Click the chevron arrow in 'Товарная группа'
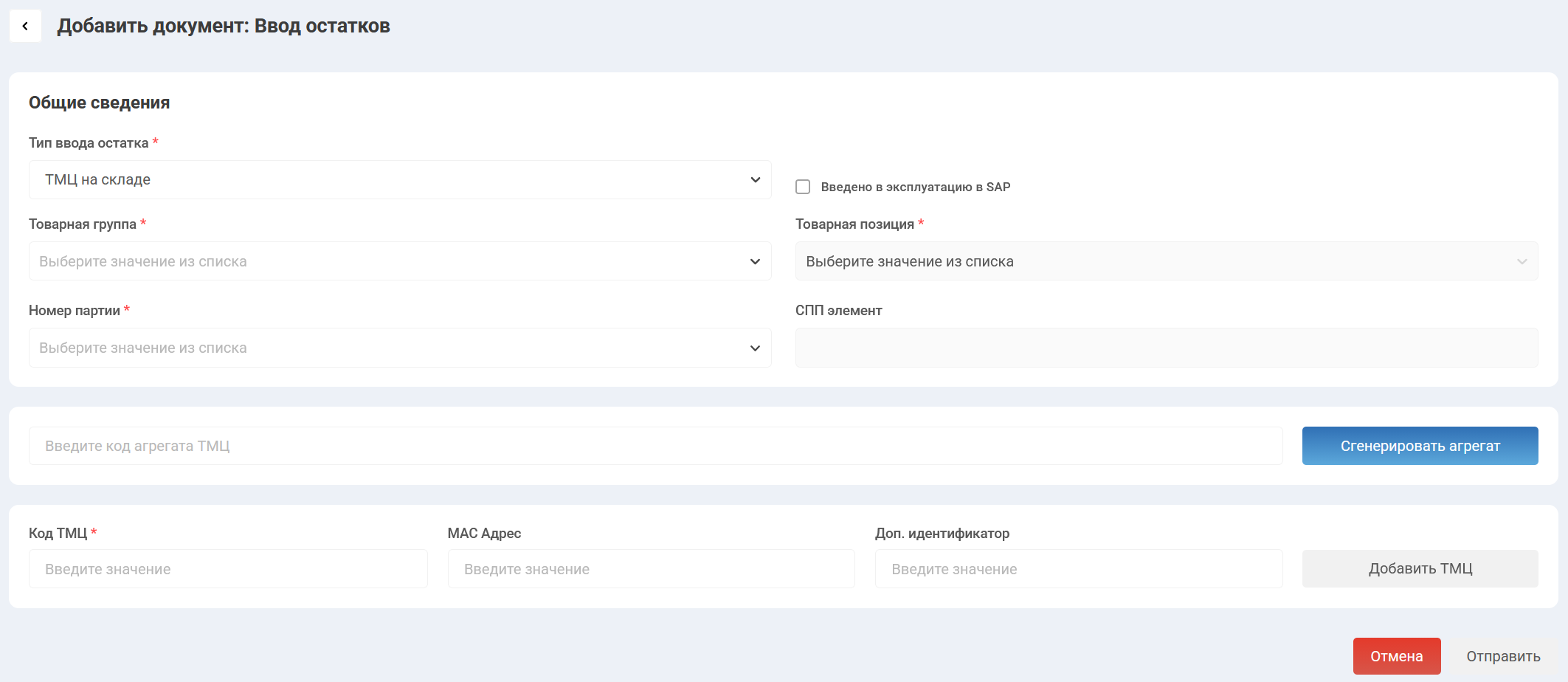The width and height of the screenshot is (1568, 682). [755, 261]
